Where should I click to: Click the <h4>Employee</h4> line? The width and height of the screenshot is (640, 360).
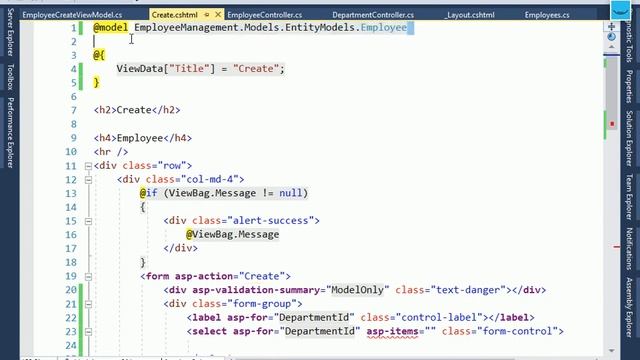pyautogui.click(x=143, y=138)
